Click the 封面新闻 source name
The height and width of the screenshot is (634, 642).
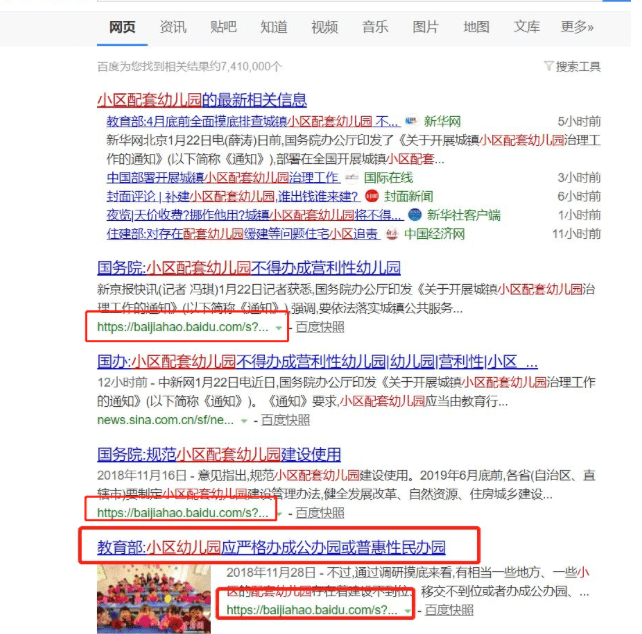[409, 196]
